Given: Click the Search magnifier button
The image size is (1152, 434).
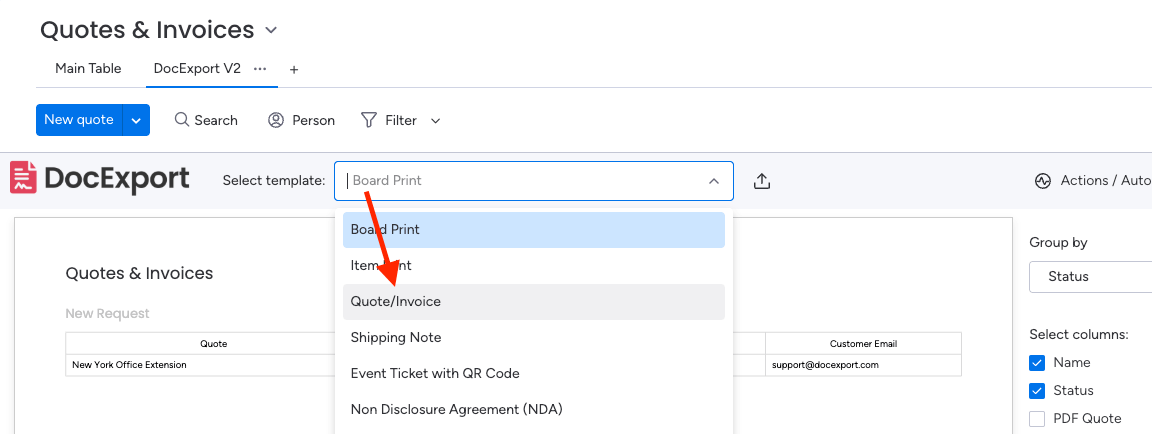Looking at the screenshot, I should 206,120.
